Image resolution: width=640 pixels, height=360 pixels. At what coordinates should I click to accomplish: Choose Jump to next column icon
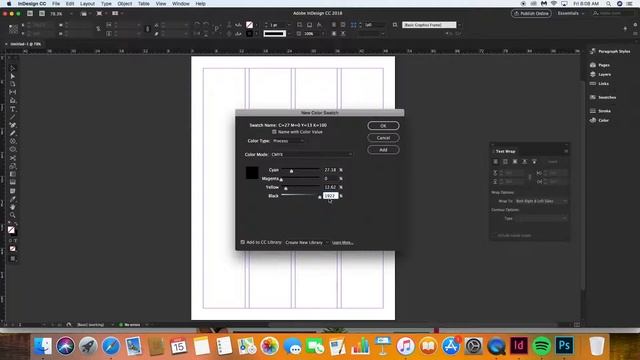click(x=534, y=162)
